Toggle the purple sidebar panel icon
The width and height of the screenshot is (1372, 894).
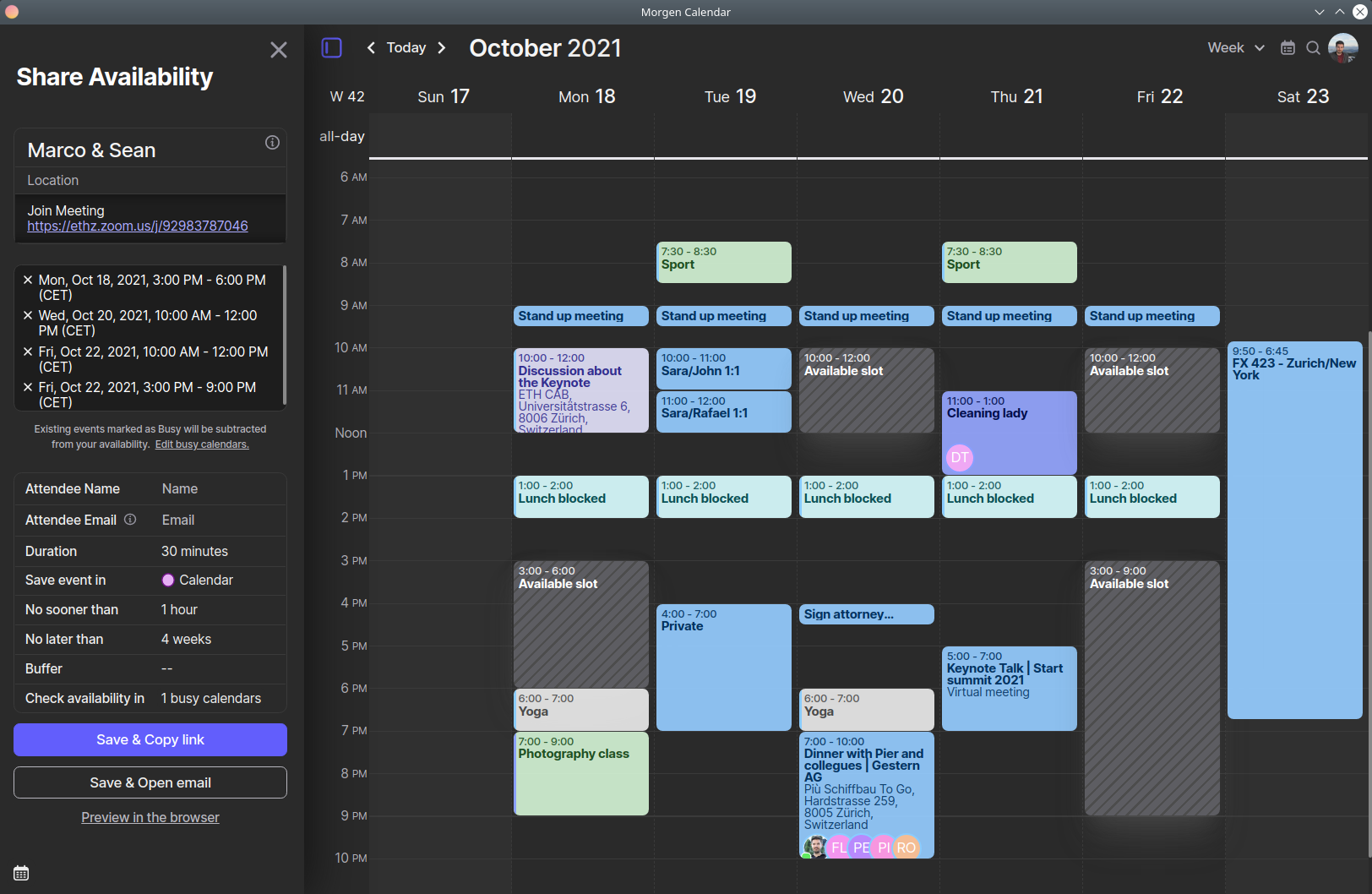(x=331, y=48)
